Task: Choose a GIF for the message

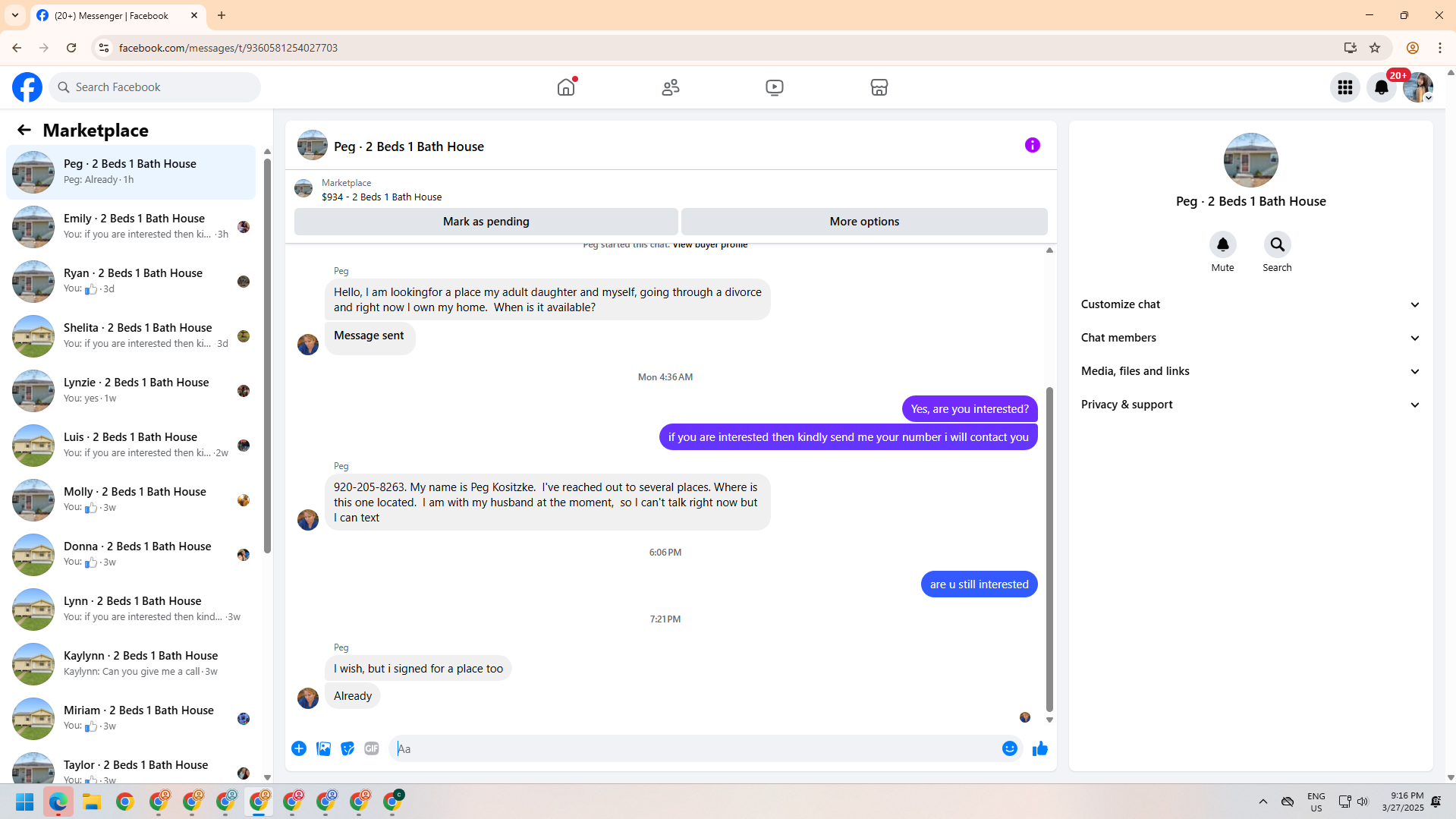Action: (372, 749)
